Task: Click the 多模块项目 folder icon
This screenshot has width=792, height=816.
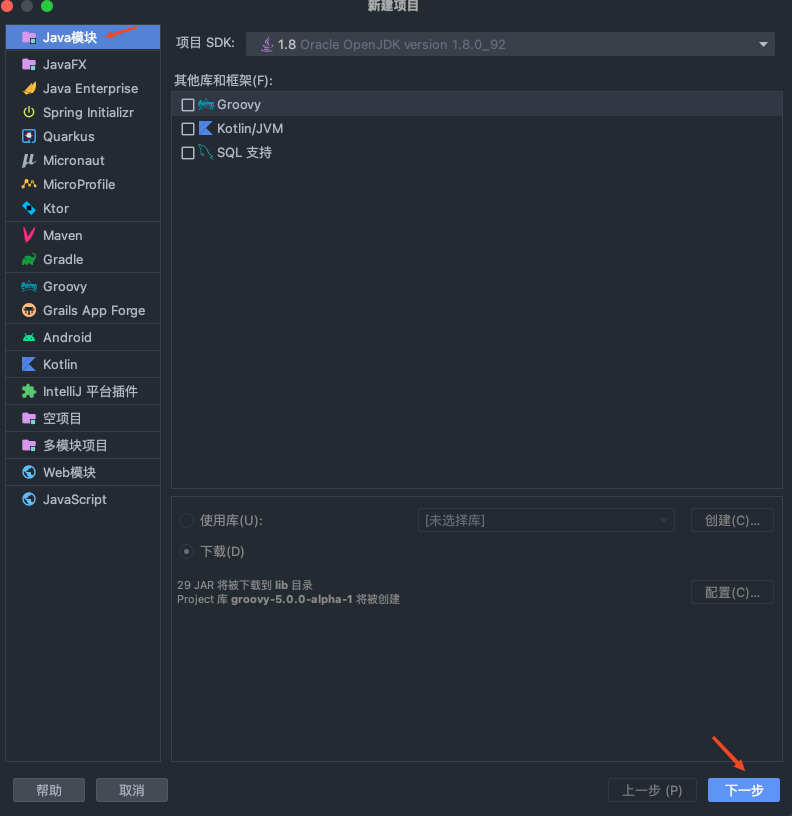Action: (x=29, y=445)
